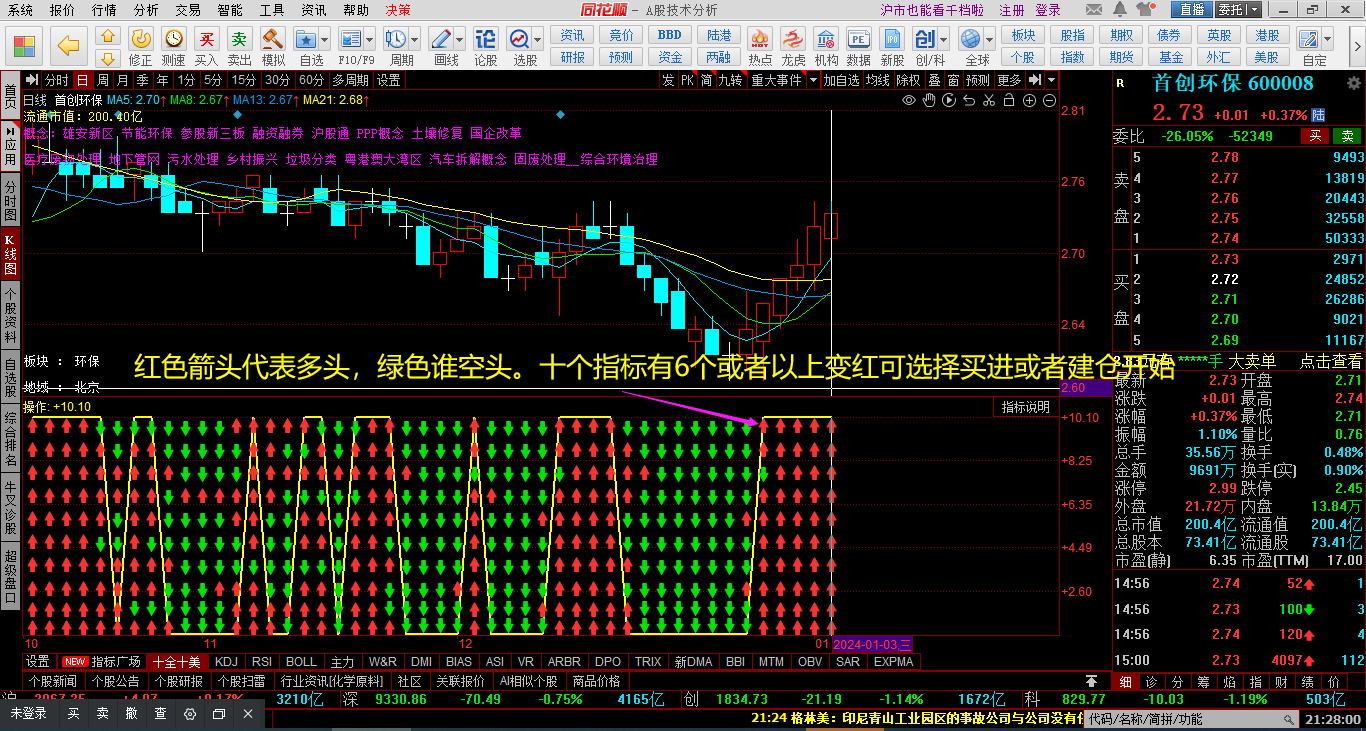Click the zoom in plus chart icon
The width and height of the screenshot is (1366, 731).
tap(1030, 100)
